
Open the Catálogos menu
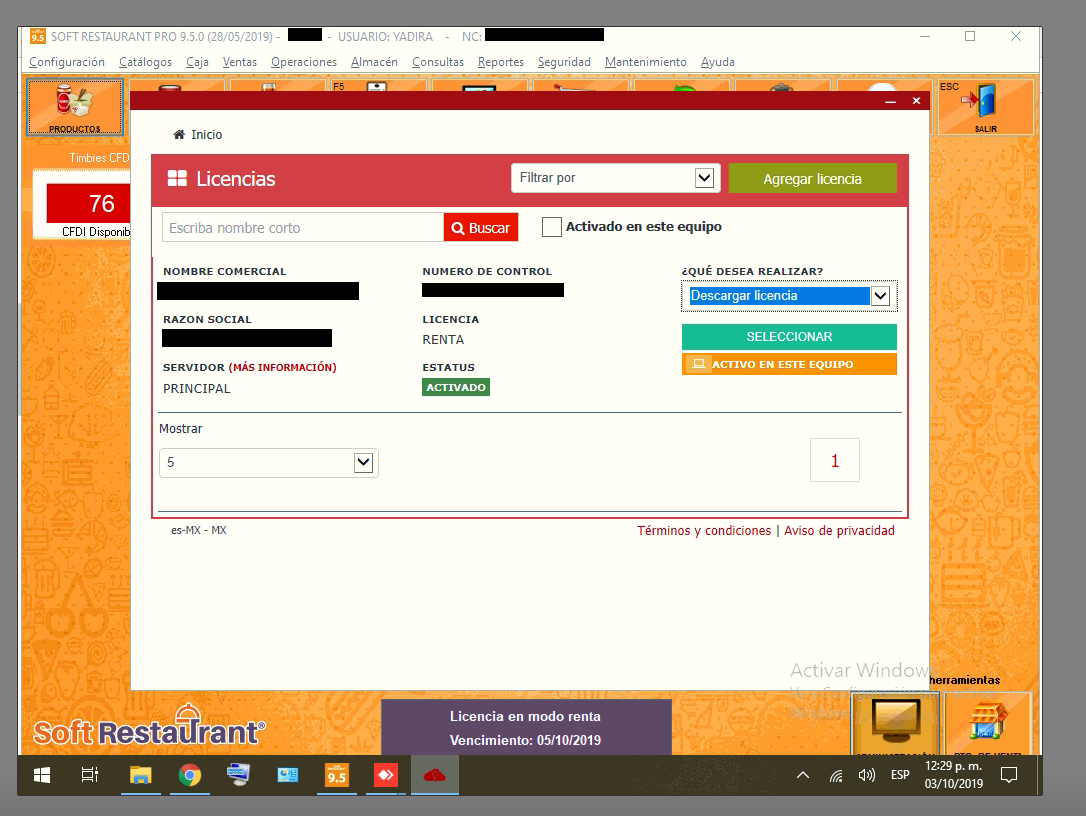145,62
